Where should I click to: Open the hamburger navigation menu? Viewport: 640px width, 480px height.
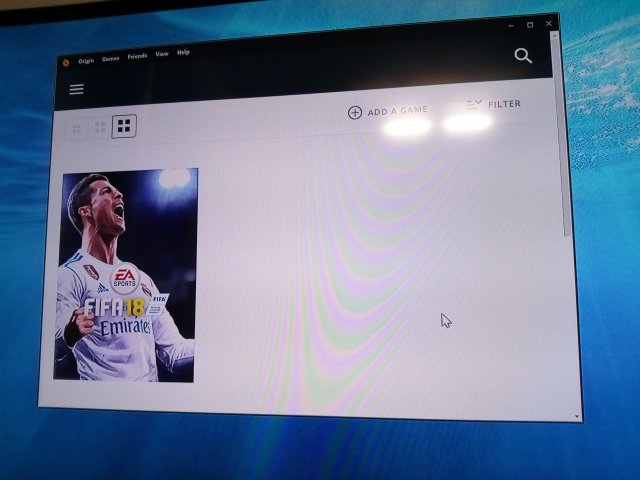click(76, 89)
